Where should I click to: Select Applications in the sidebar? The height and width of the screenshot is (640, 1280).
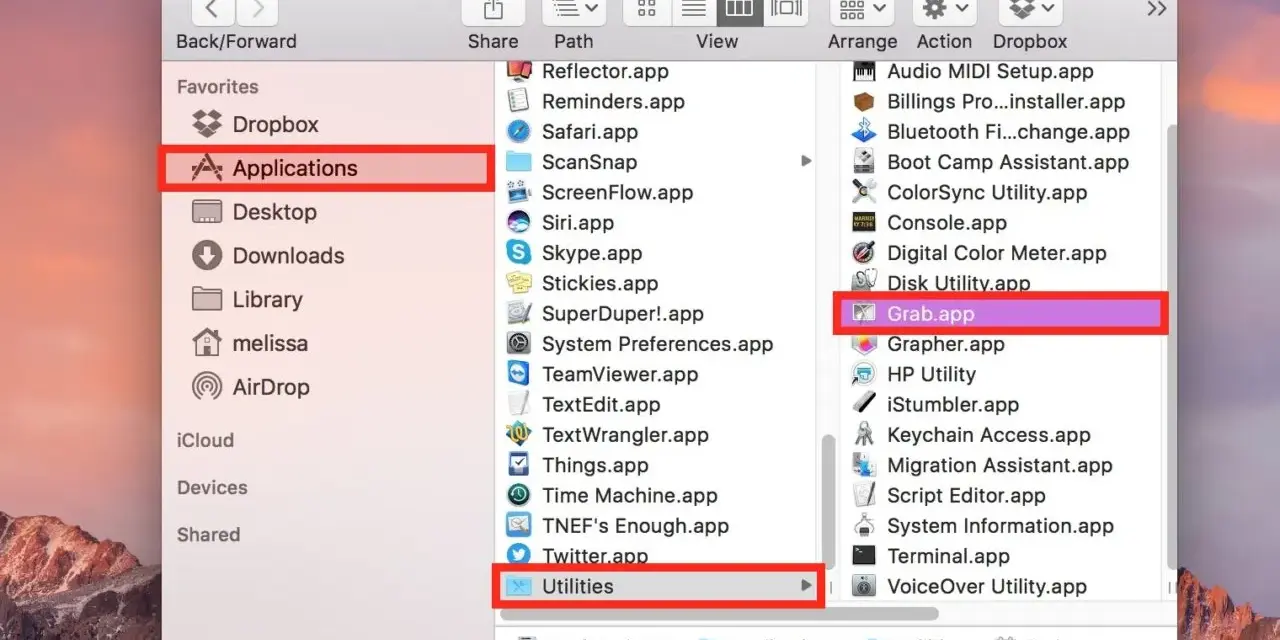(326, 168)
